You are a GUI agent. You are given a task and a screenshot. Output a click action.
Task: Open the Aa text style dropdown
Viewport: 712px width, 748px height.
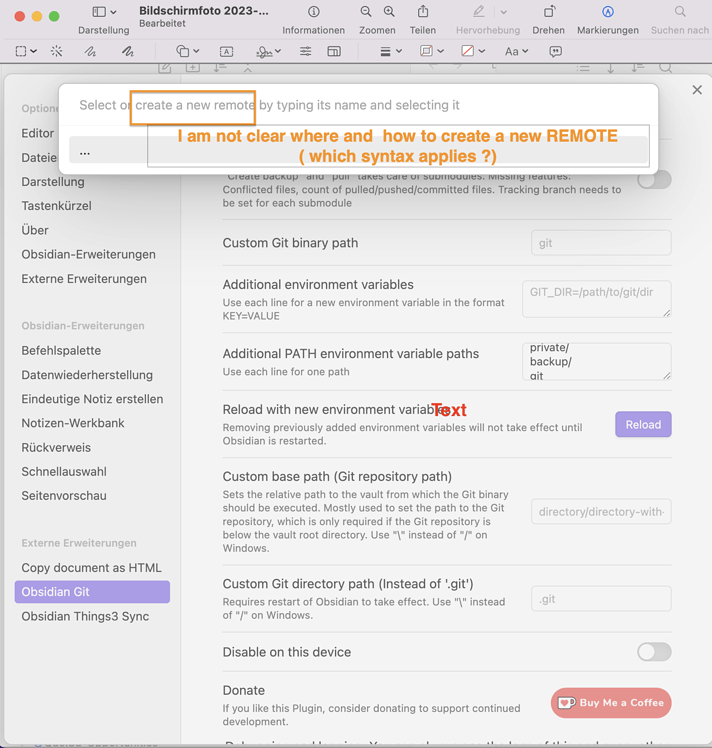[x=516, y=52]
